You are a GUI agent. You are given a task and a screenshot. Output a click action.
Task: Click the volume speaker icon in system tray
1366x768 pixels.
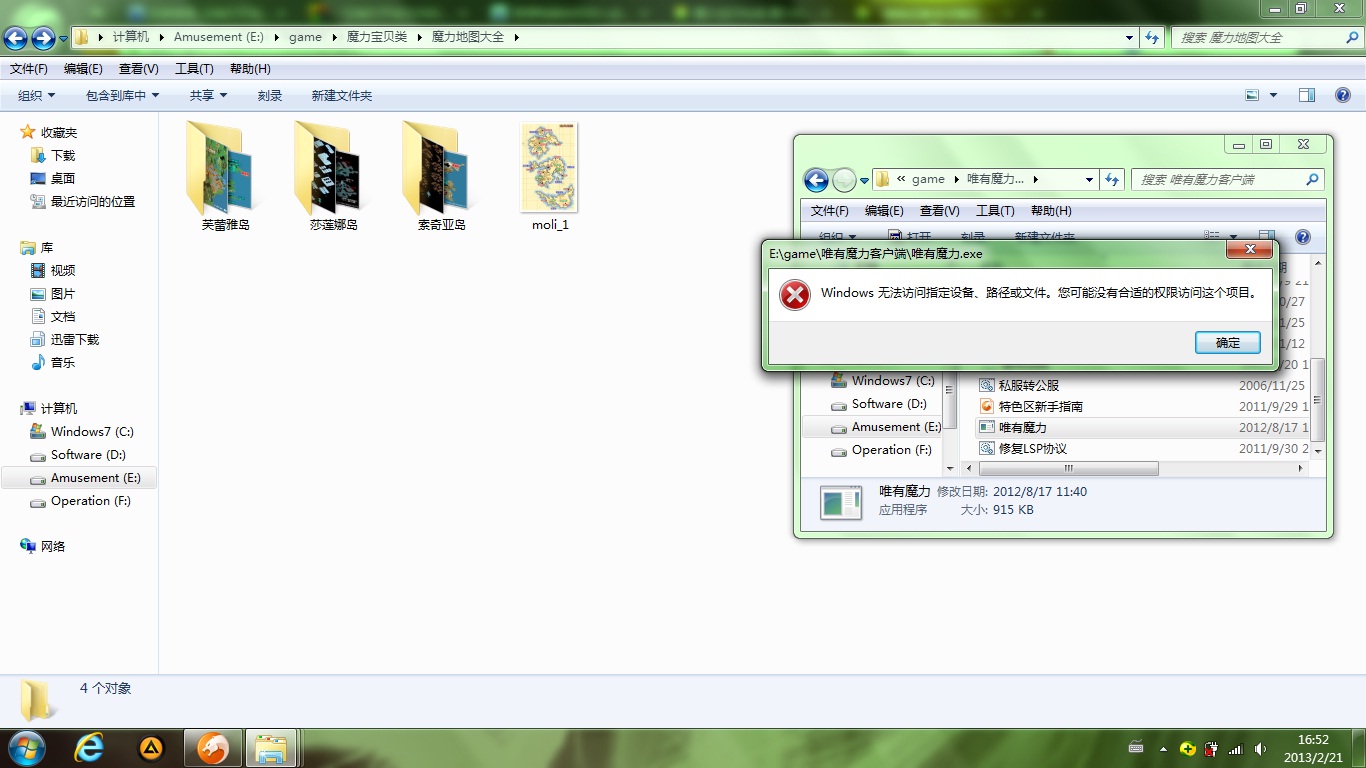point(1260,749)
